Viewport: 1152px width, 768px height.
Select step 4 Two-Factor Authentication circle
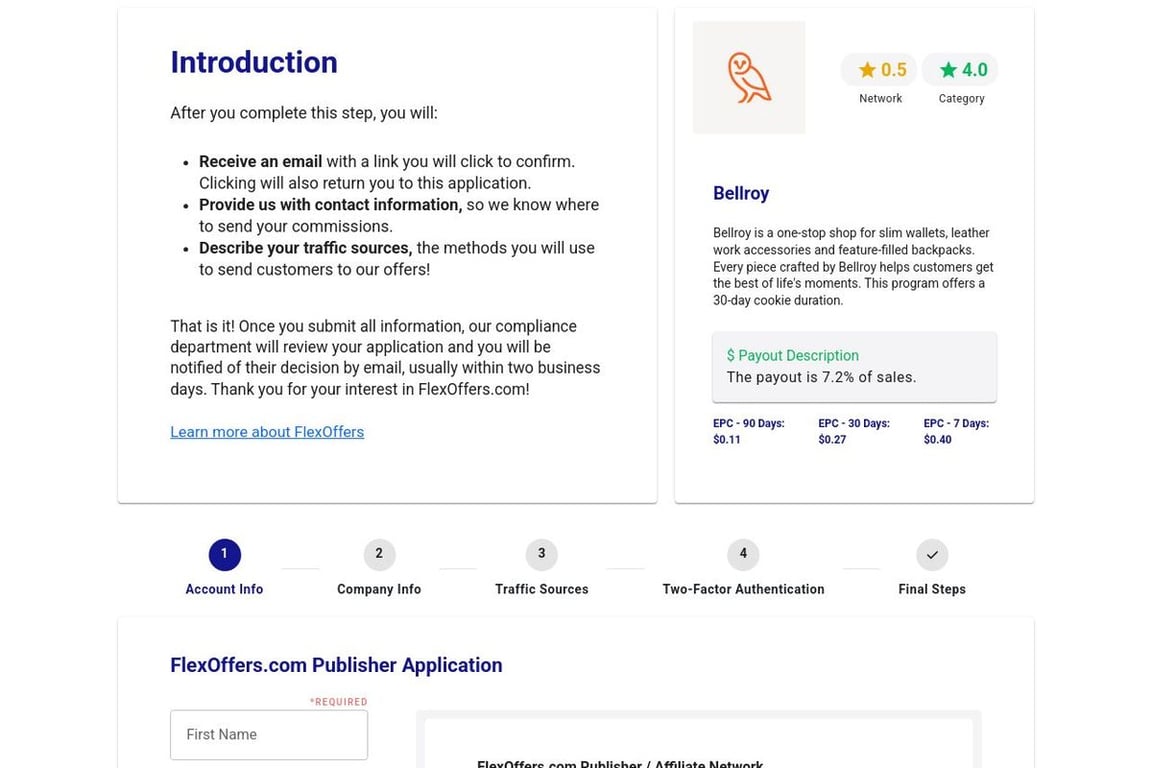pos(743,554)
